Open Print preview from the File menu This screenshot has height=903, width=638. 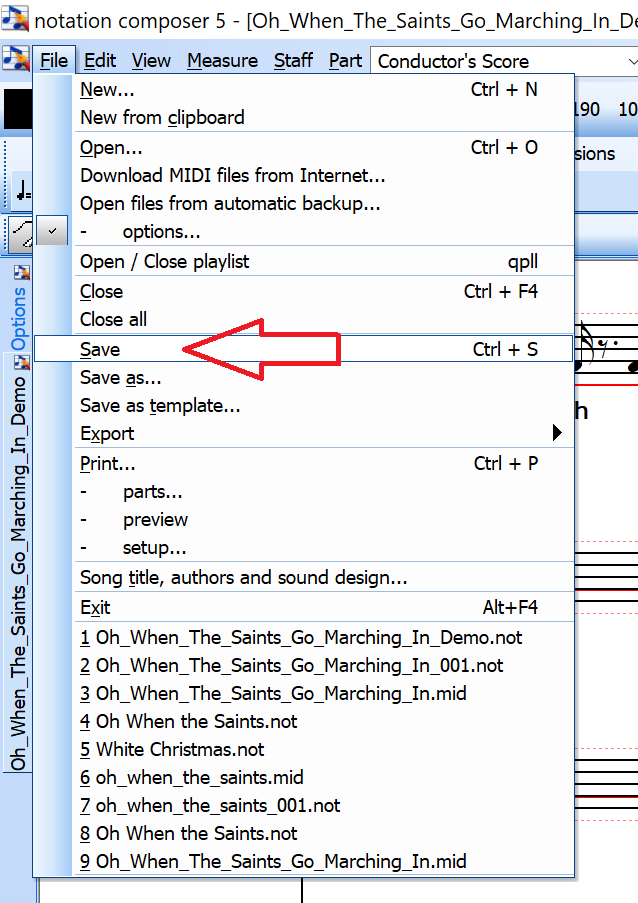[x=155, y=520]
